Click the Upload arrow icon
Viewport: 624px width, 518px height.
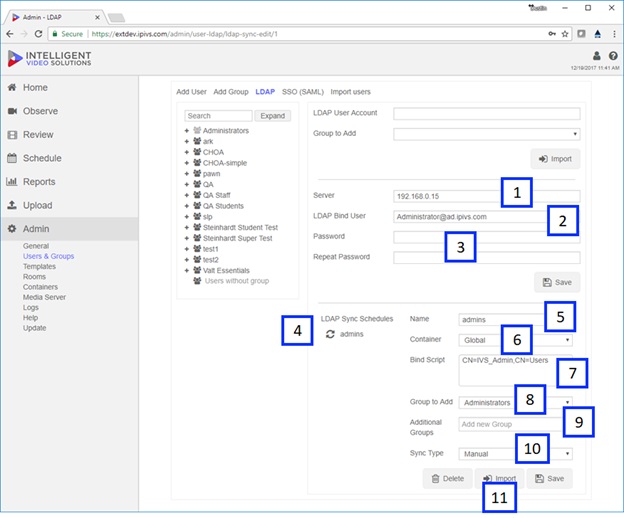[x=12, y=205]
